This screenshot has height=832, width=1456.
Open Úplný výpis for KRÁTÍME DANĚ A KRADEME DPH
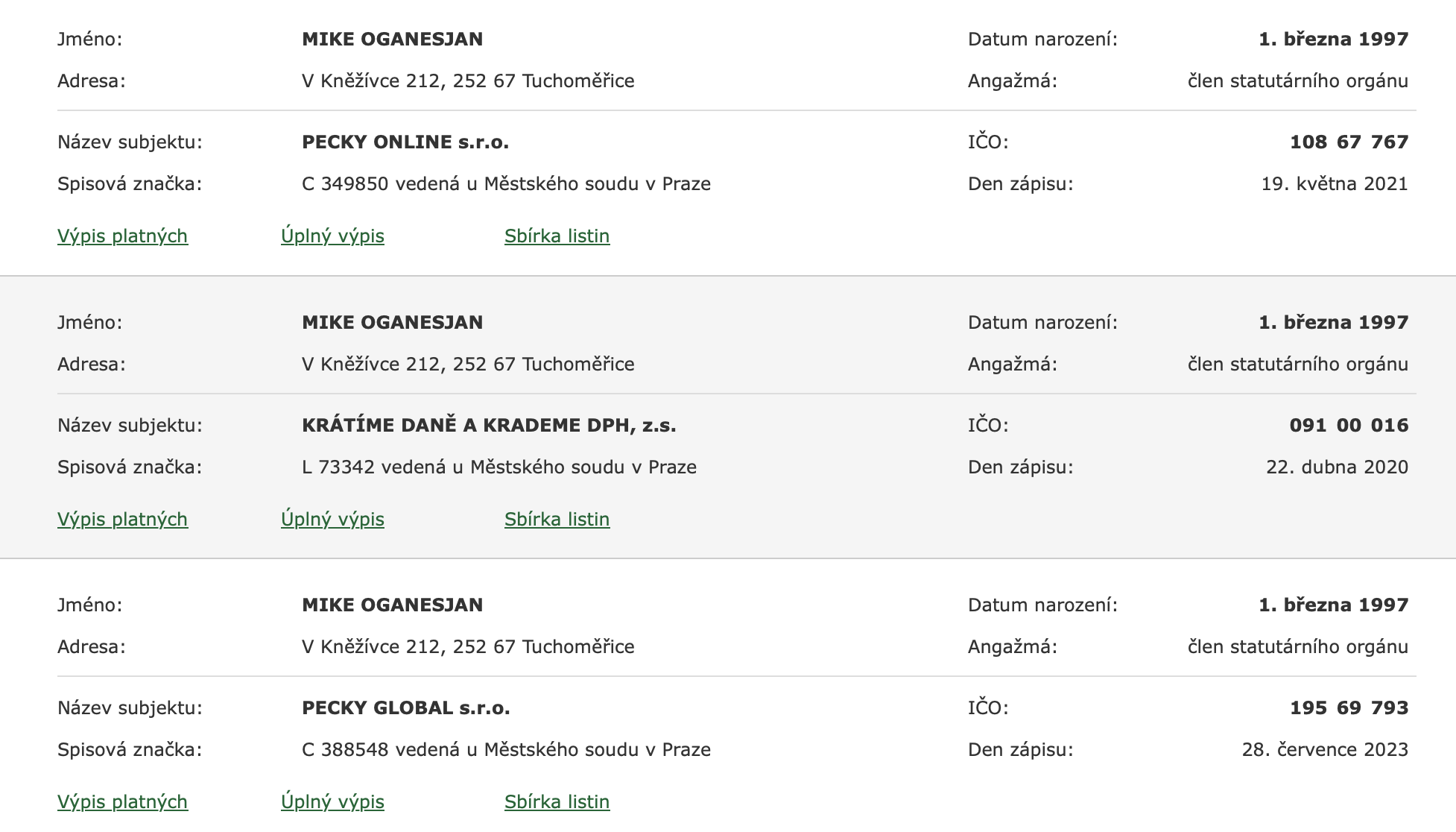pos(332,520)
